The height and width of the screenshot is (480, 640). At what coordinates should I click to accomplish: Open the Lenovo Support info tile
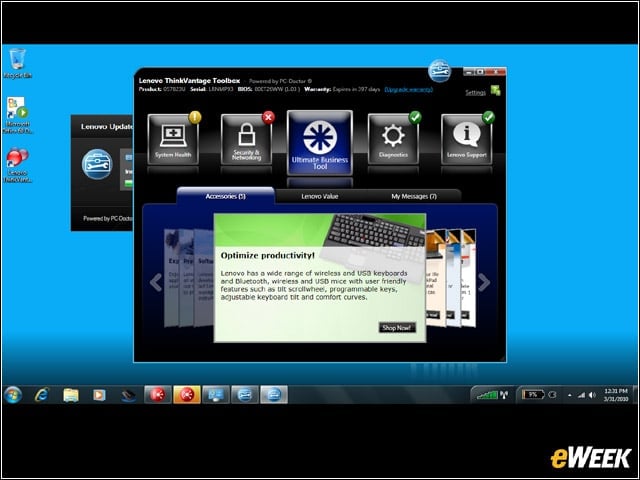[x=467, y=139]
